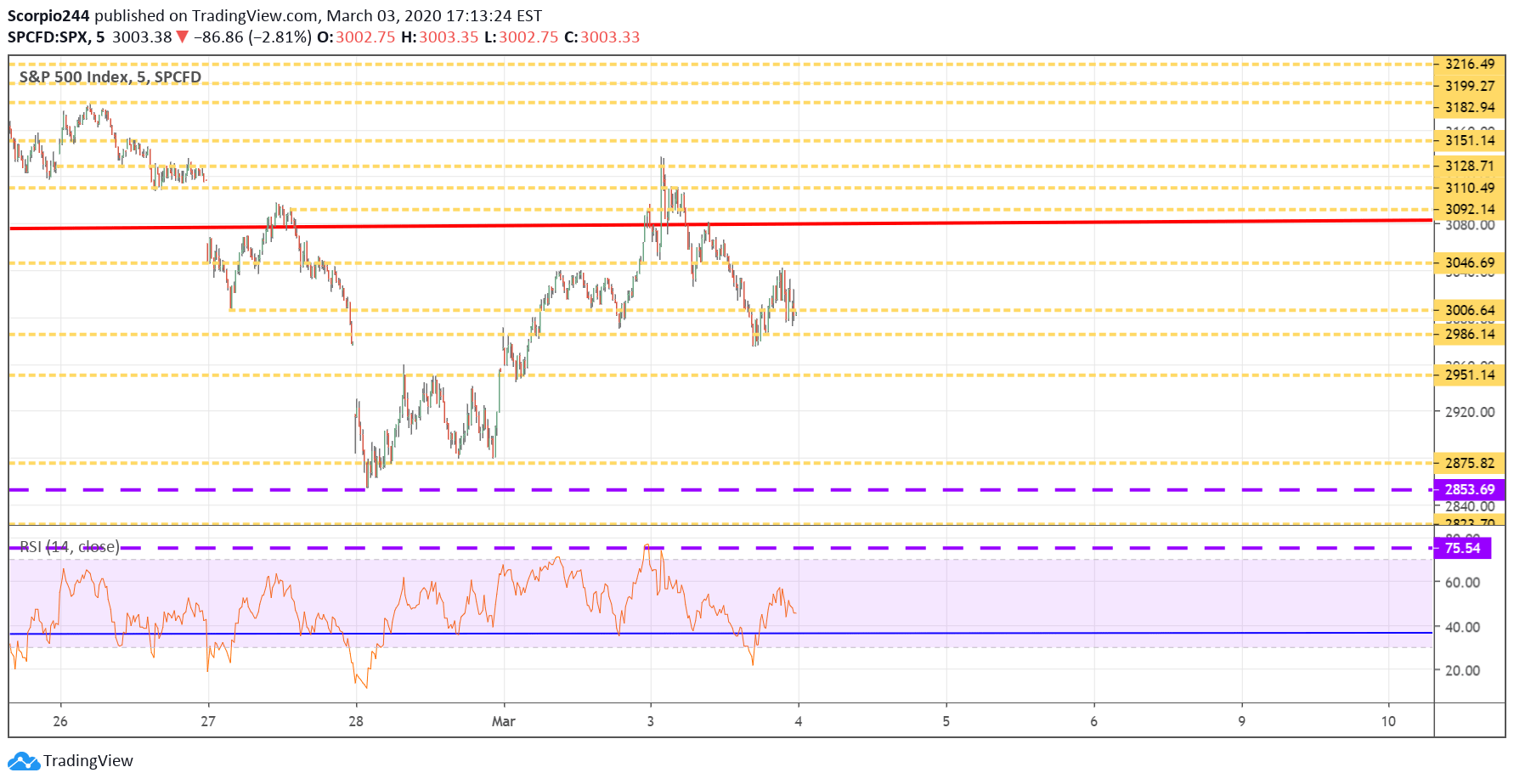Click the close value C:3003.33
1514x784 pixels.
click(602, 37)
